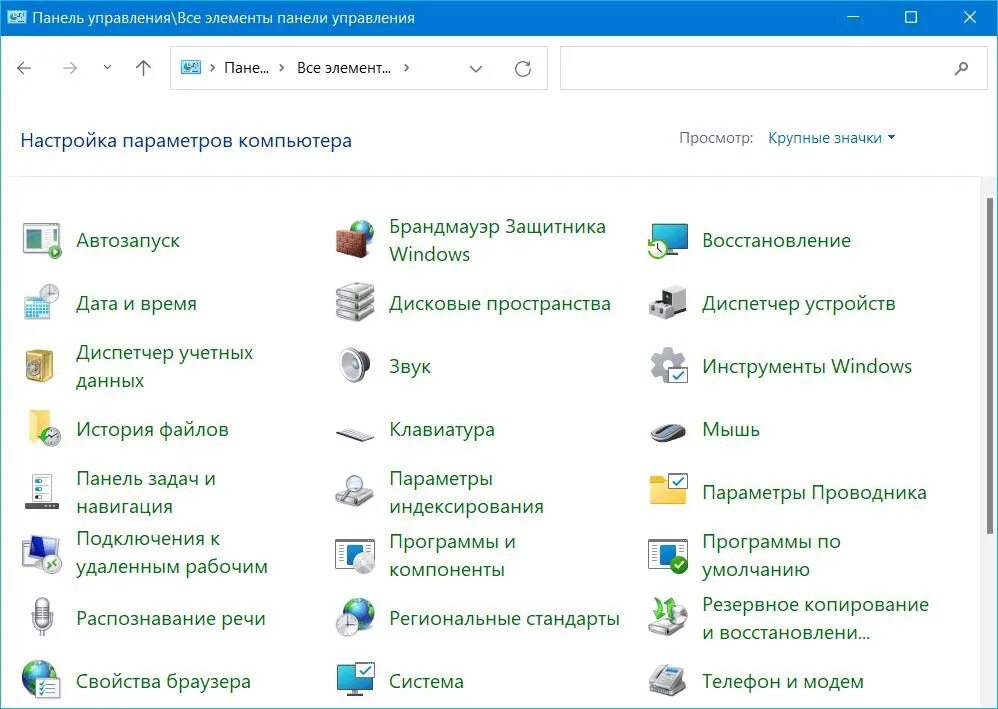Open the Телефон и модем link text
This screenshot has width=998, height=709.
(782, 682)
